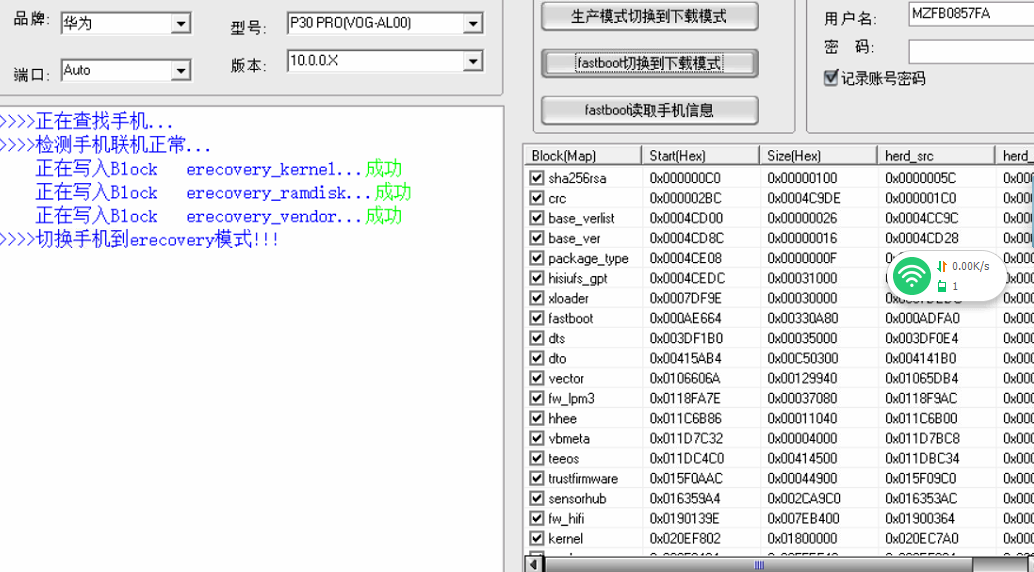Screen dimensions: 1034x572
Task: Click 生产模式切换到下载模式 button
Action: pos(650,16)
